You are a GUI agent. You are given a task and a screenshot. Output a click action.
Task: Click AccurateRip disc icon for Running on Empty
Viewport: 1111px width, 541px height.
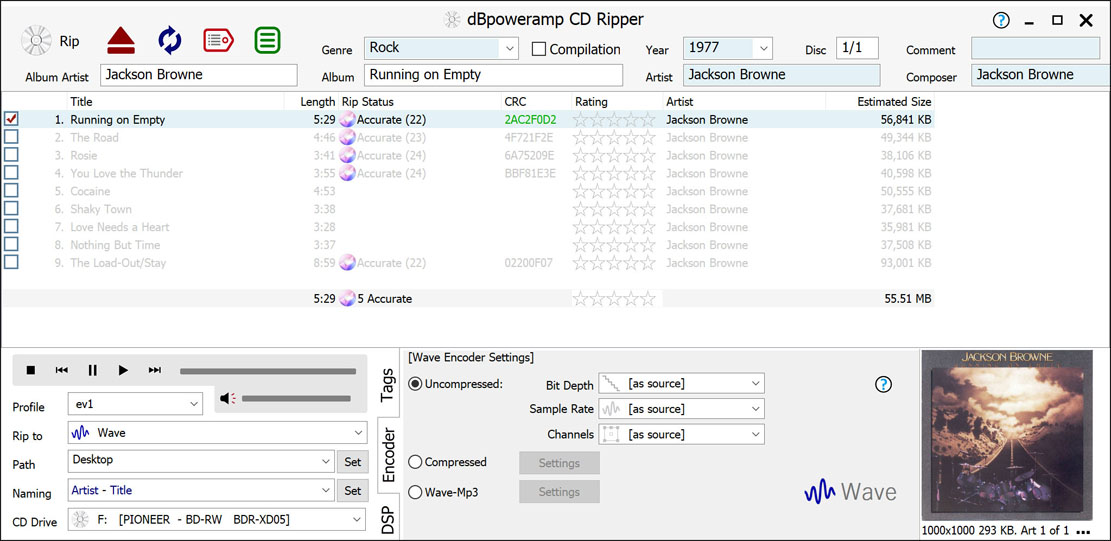347,120
